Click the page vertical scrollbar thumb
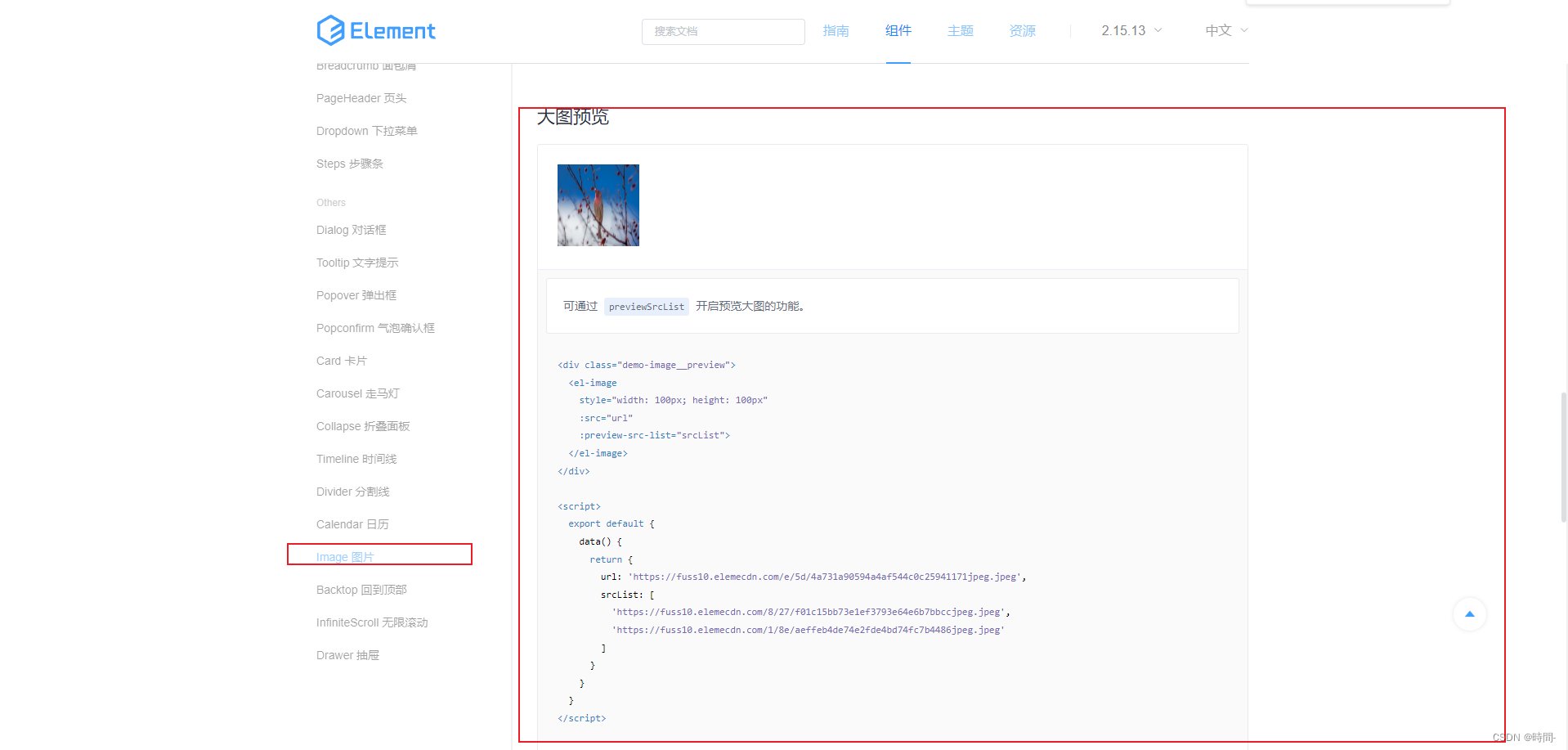1568x750 pixels. click(1564, 457)
